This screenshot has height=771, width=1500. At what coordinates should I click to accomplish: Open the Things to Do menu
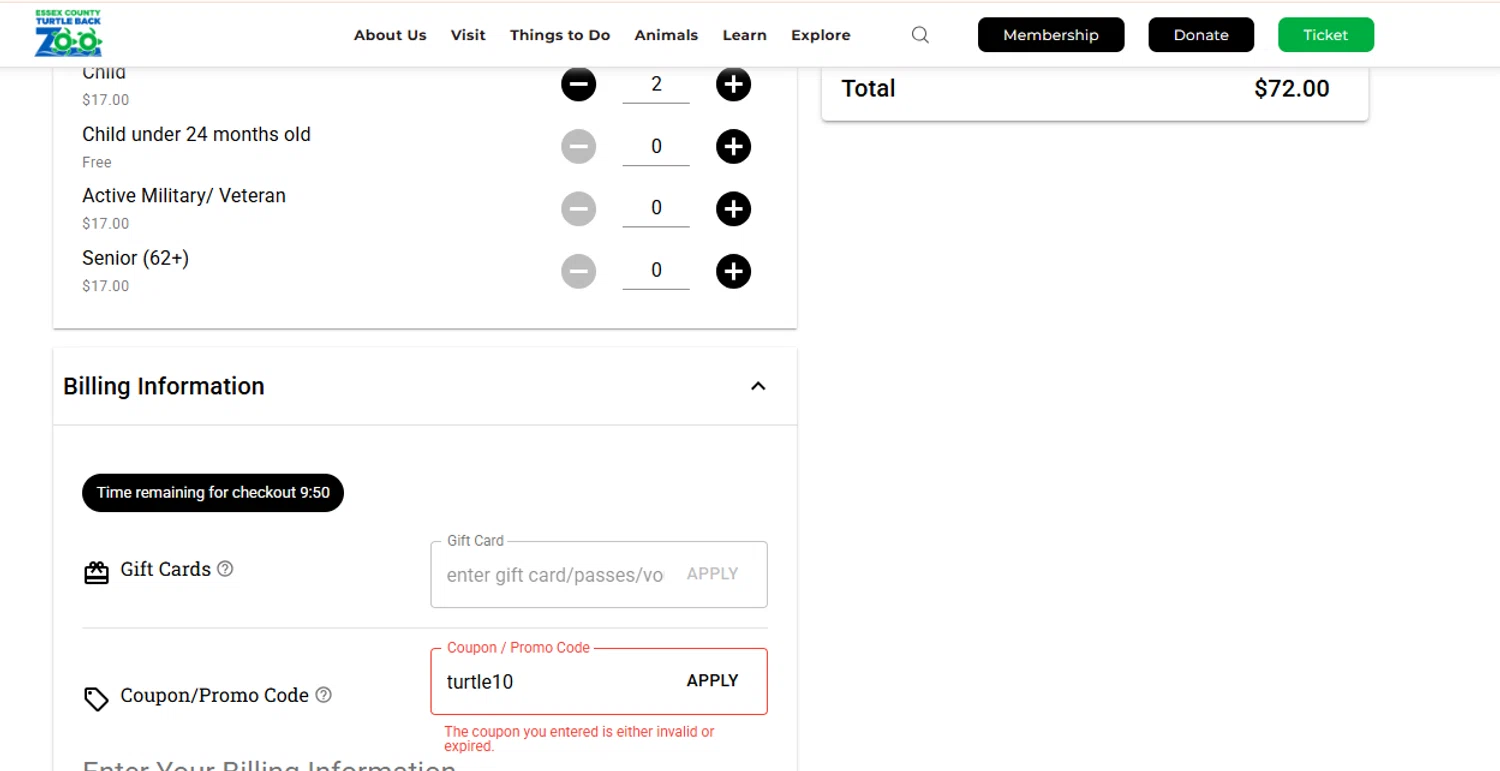pyautogui.click(x=560, y=35)
